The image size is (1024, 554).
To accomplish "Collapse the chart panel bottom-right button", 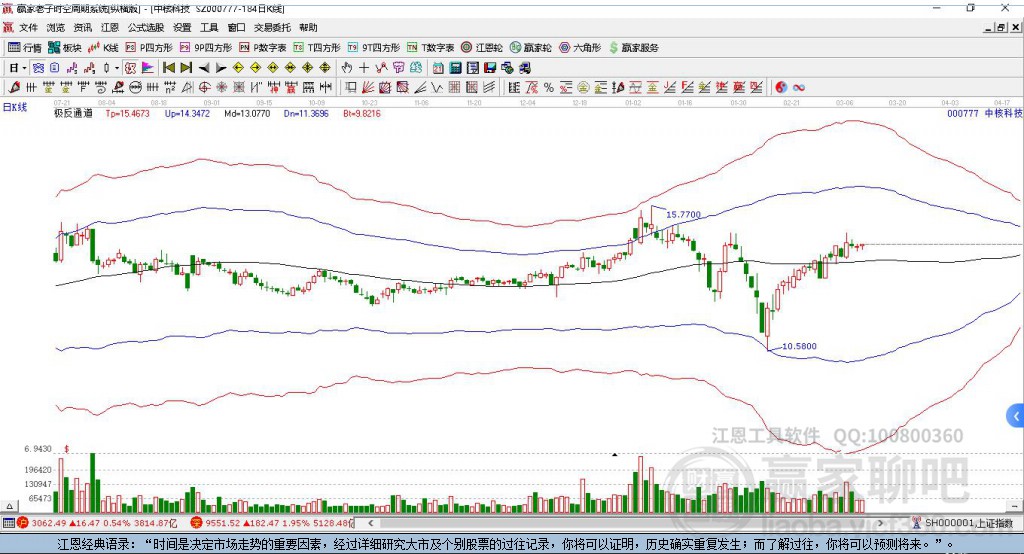I will pos(1014,506).
